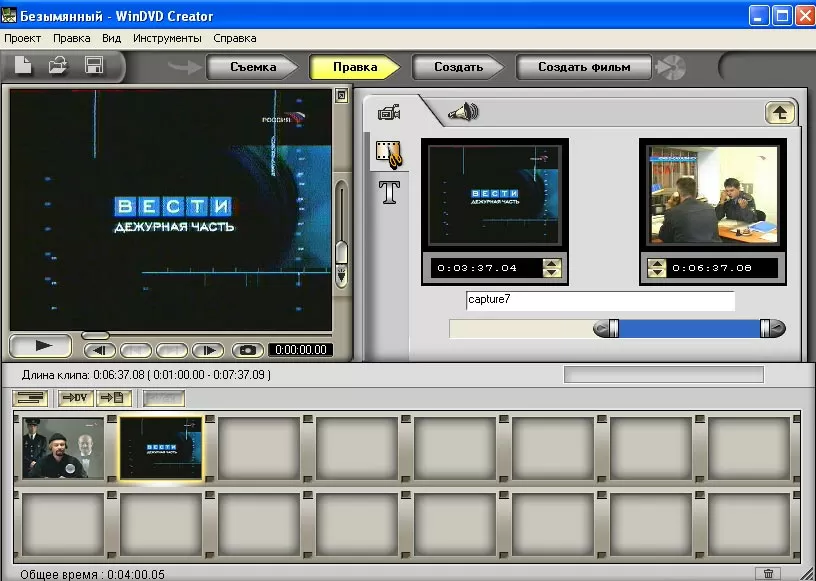This screenshot has width=816, height=581.
Task: Click the blue trim range slider
Action: (690, 329)
